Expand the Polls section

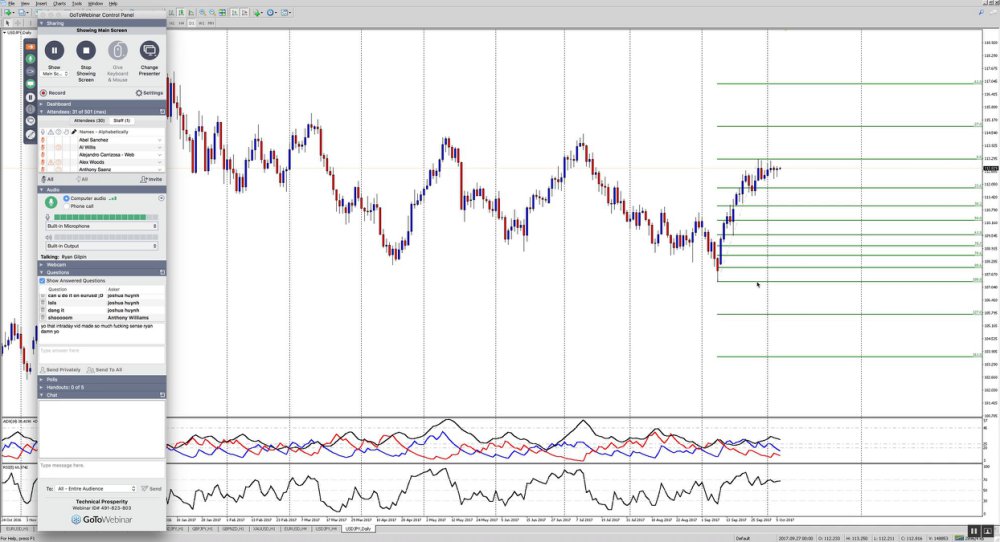pos(102,379)
